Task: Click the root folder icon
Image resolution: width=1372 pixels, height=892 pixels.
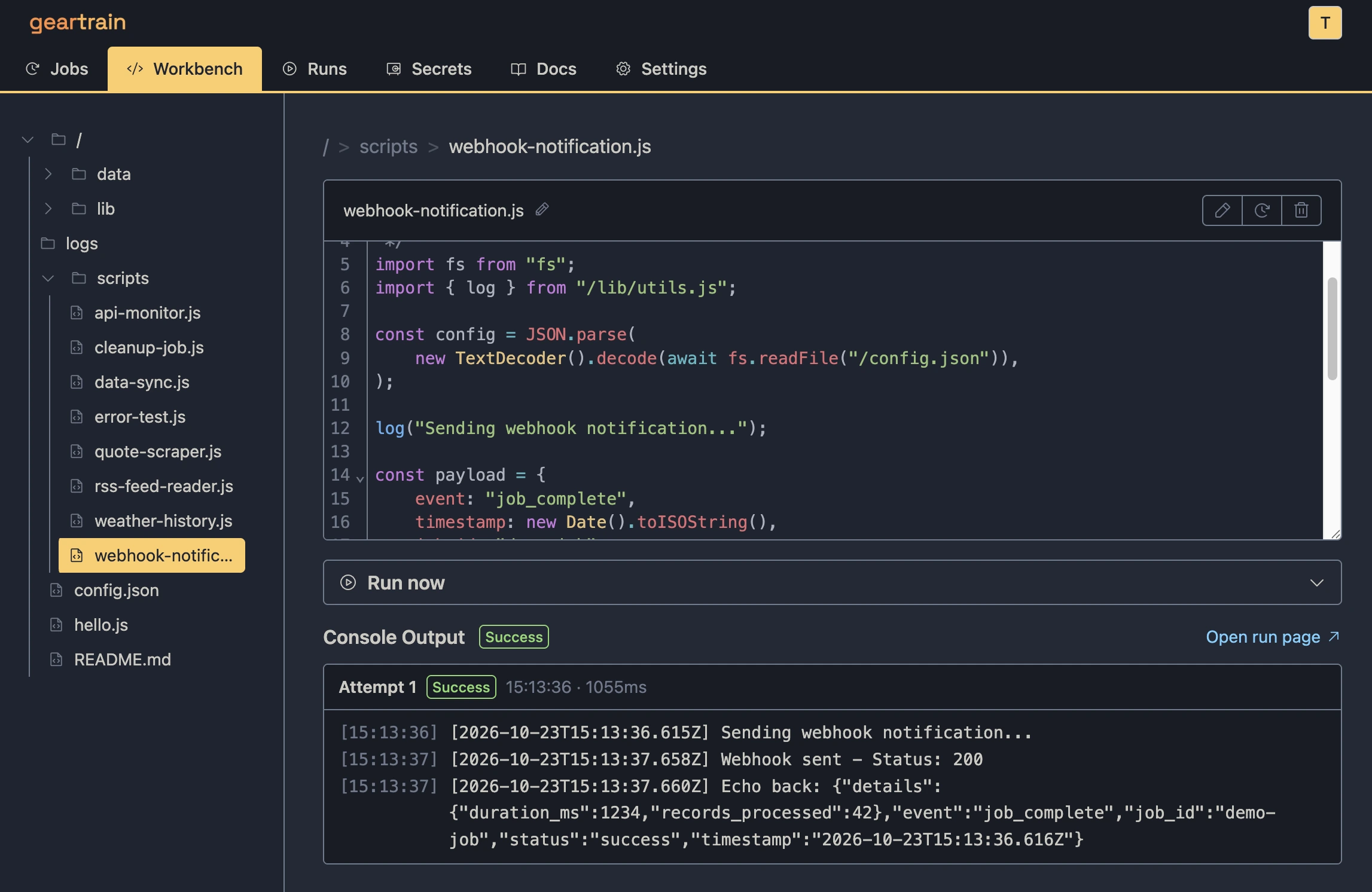Action: point(59,139)
